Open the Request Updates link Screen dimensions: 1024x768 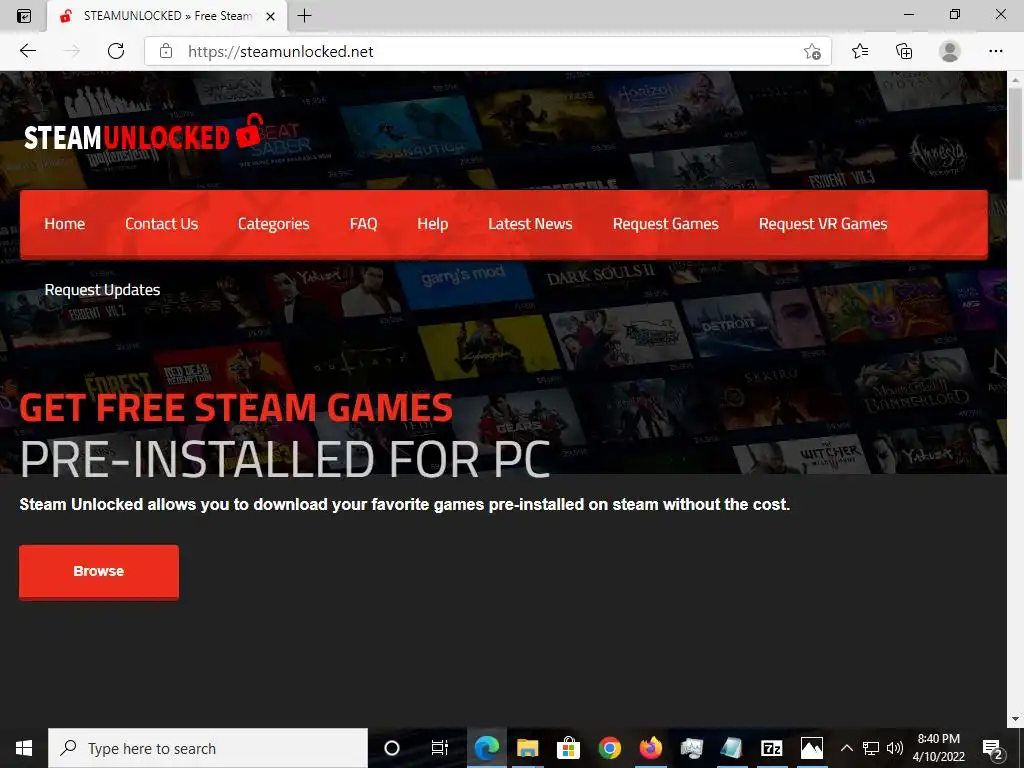103,290
